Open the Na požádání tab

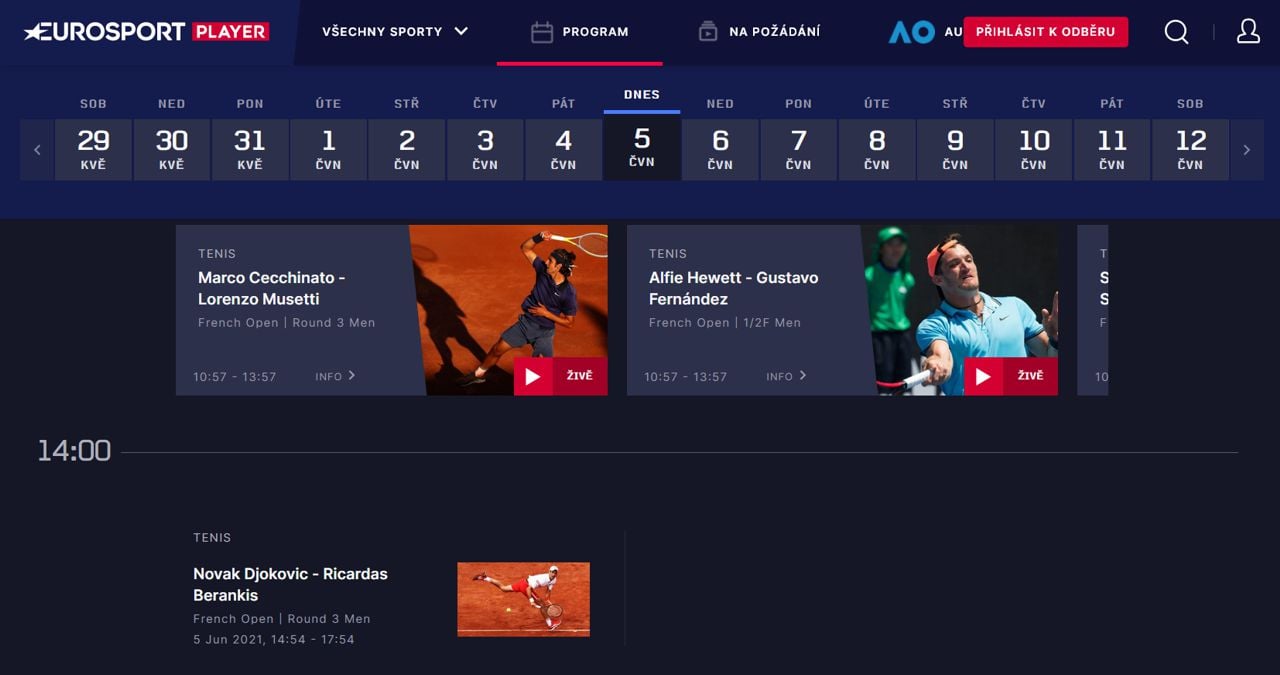click(759, 32)
